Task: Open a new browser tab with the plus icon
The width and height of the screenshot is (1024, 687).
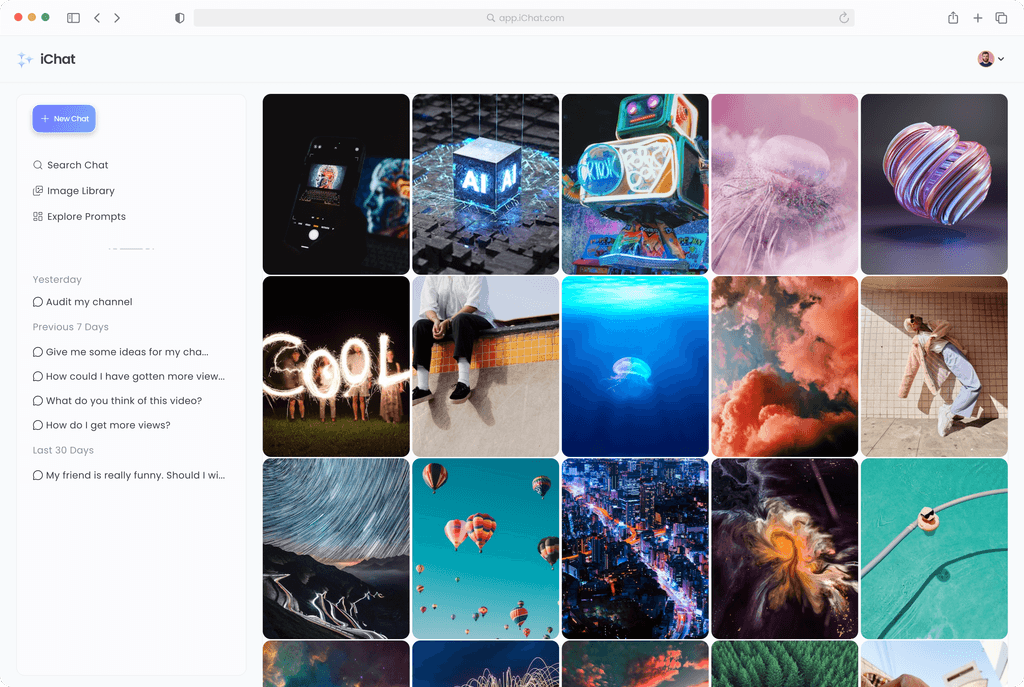Action: (x=978, y=18)
